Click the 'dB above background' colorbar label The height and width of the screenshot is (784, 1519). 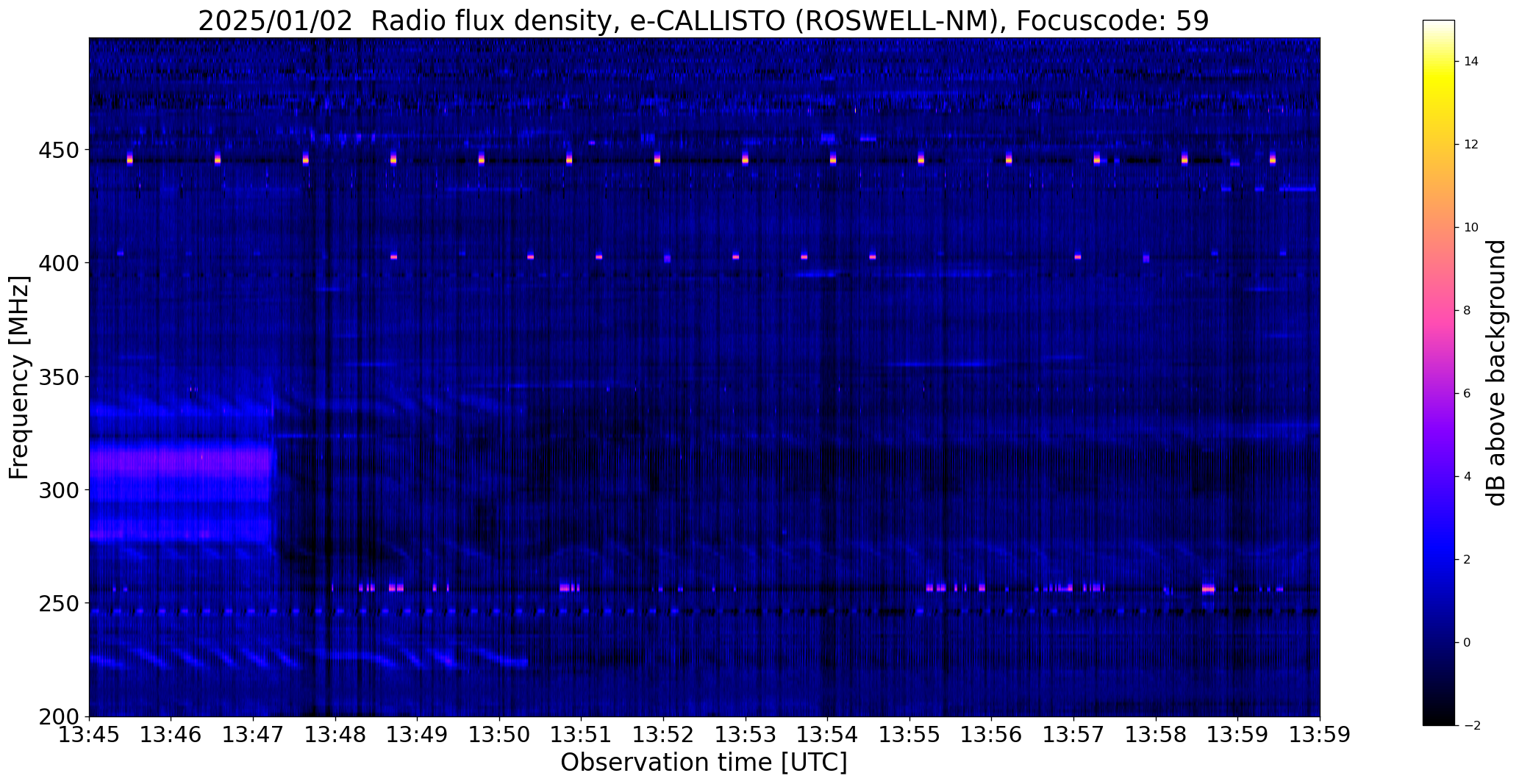click(x=1497, y=373)
